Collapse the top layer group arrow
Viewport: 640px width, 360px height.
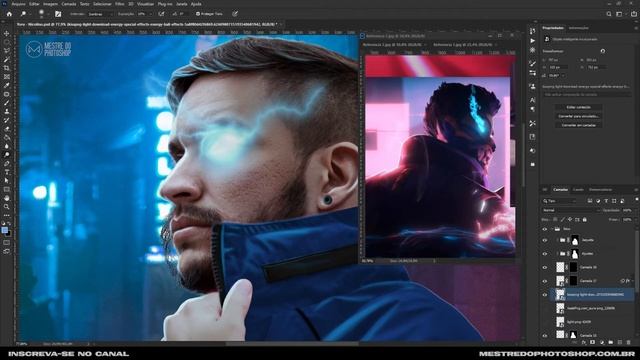click(552, 229)
